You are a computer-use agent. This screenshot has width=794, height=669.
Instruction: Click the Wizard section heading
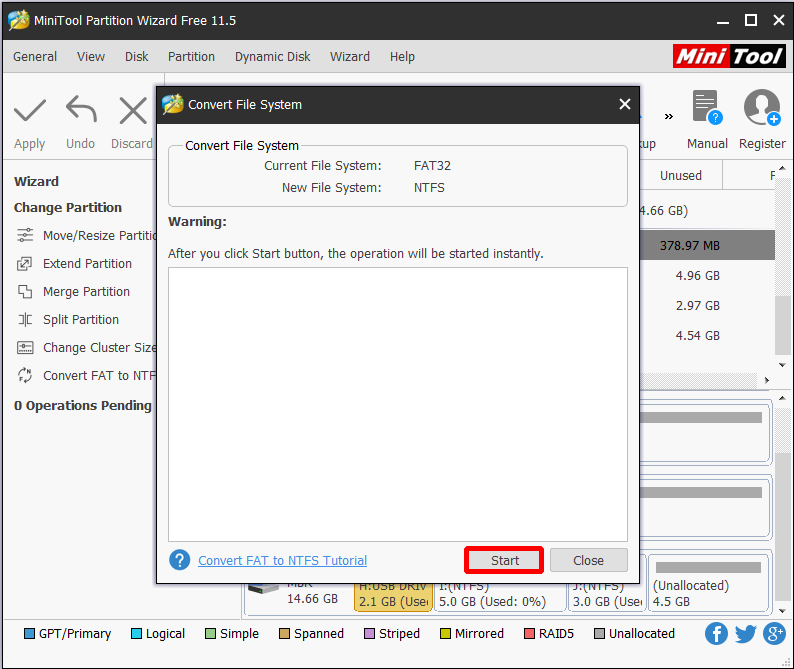[x=36, y=181]
